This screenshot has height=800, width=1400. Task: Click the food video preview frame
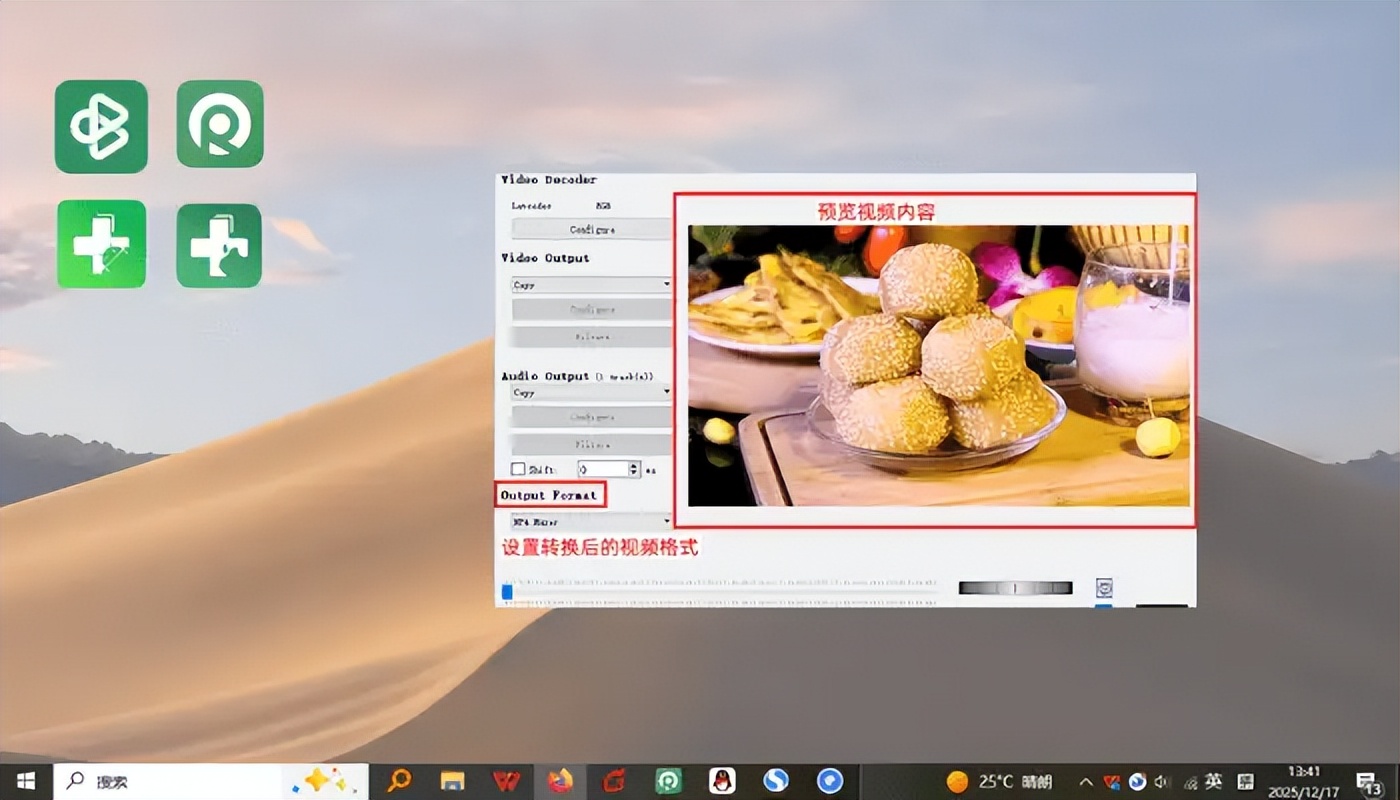click(x=939, y=365)
